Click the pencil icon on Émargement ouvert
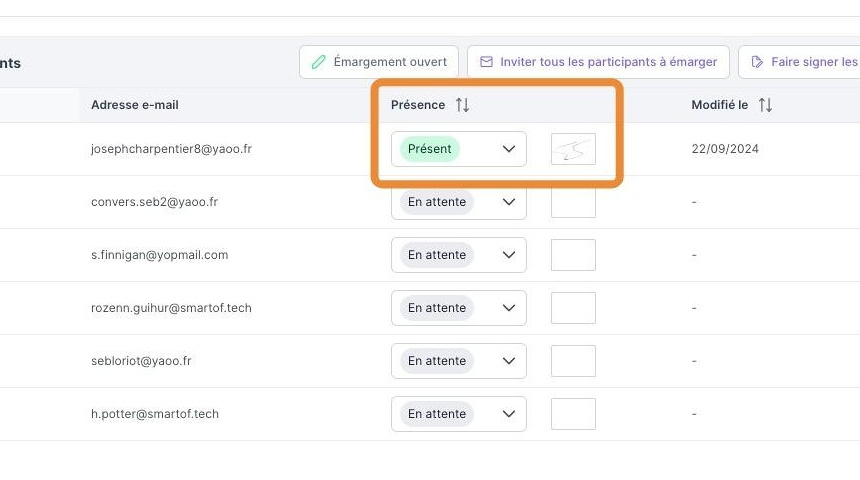Viewport: 860px width, 480px height. [319, 62]
